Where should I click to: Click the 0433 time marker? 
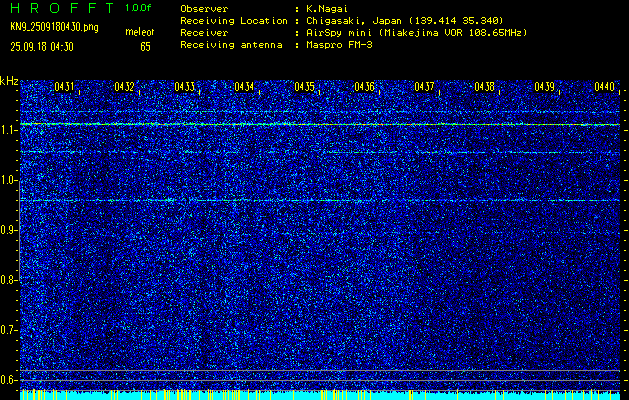[184, 87]
